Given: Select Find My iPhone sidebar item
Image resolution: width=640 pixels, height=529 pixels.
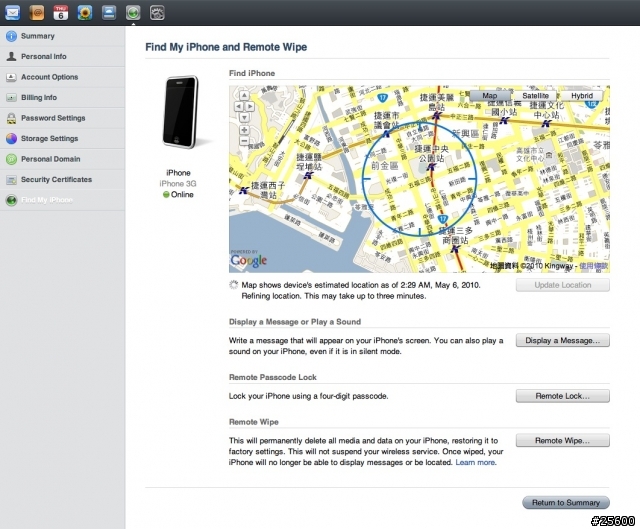Looking at the screenshot, I should [x=62, y=200].
